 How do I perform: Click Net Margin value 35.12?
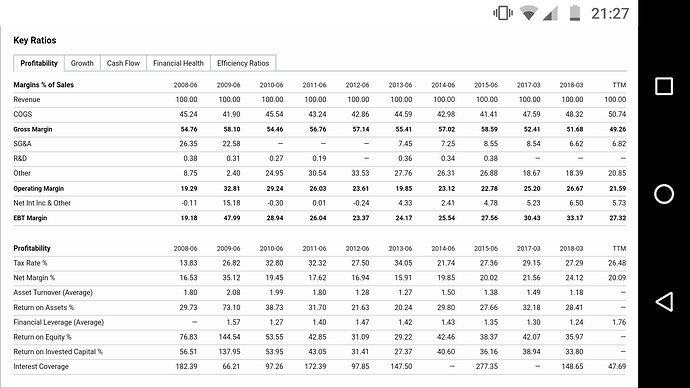231,278
